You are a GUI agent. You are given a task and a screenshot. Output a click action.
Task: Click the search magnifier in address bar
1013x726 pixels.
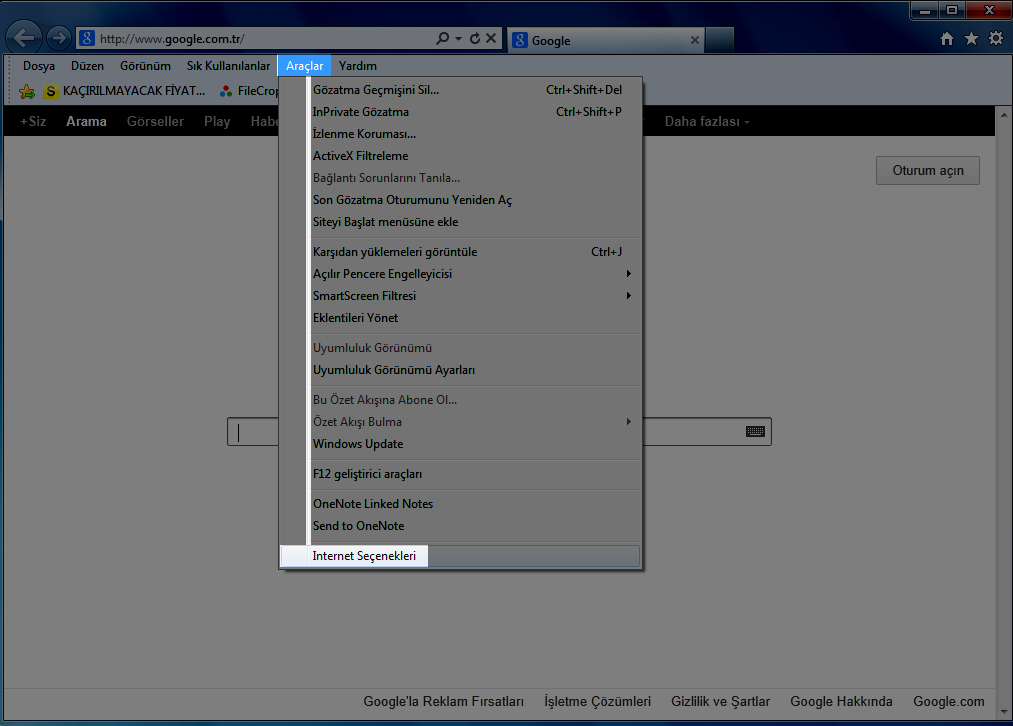443,38
